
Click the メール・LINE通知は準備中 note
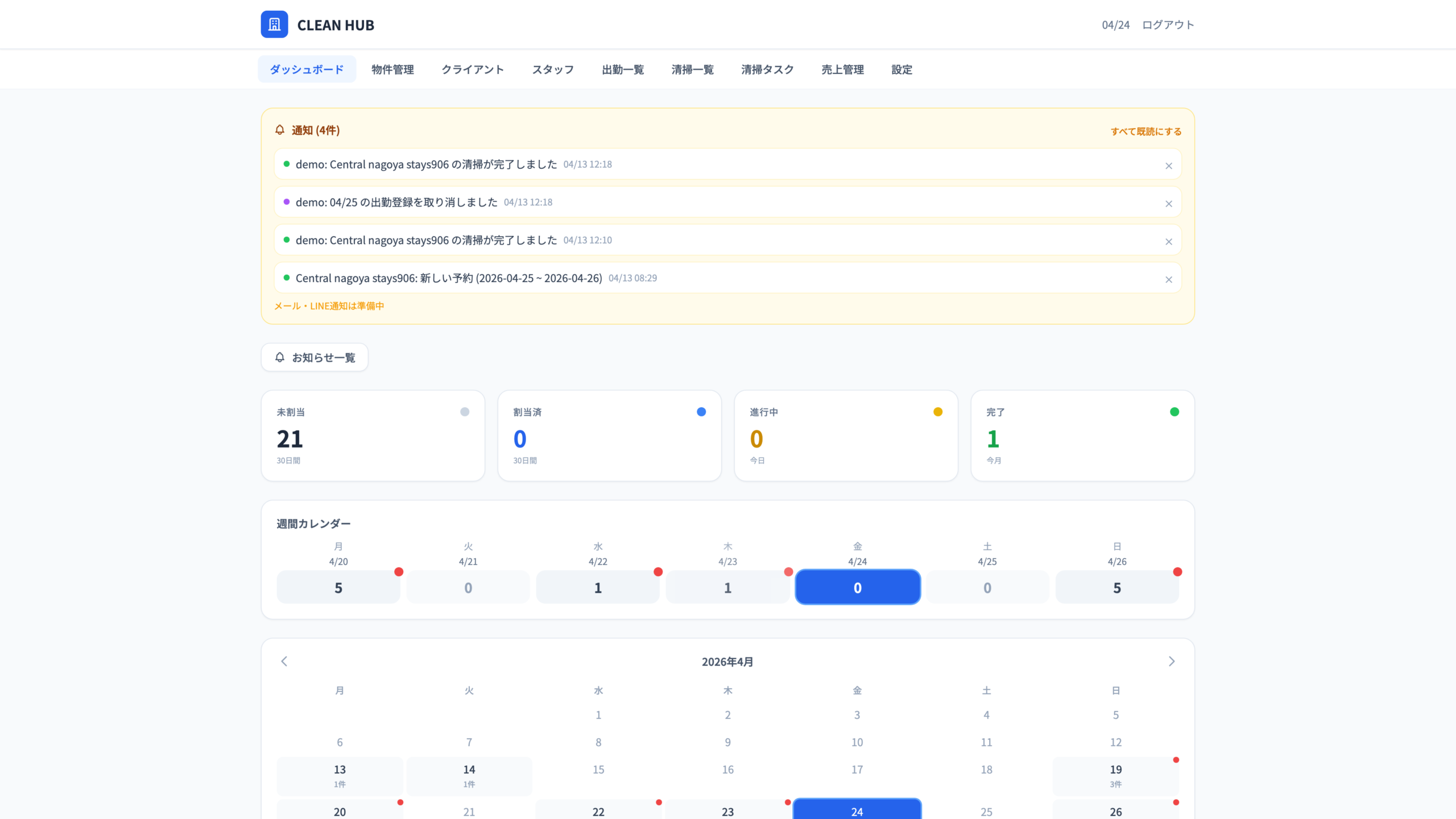329,306
